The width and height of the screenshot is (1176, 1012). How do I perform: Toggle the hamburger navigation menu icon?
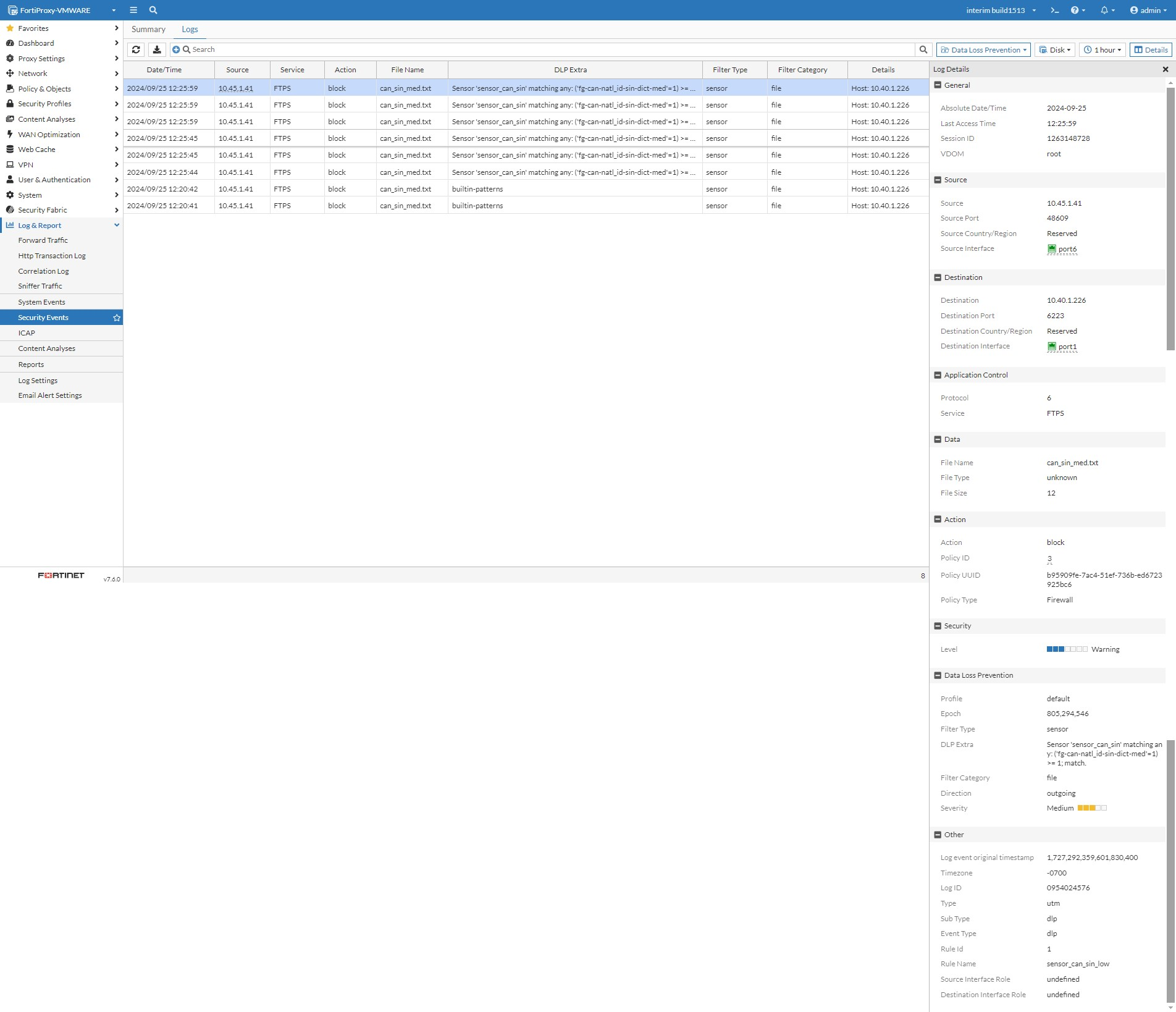(x=133, y=10)
